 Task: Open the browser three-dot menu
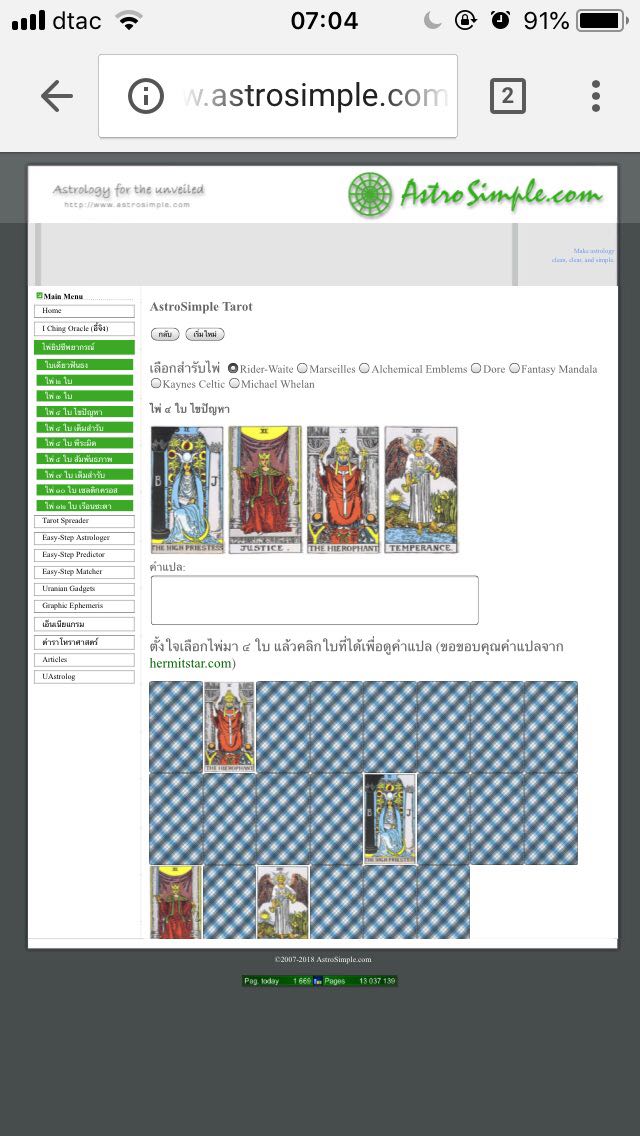point(596,96)
